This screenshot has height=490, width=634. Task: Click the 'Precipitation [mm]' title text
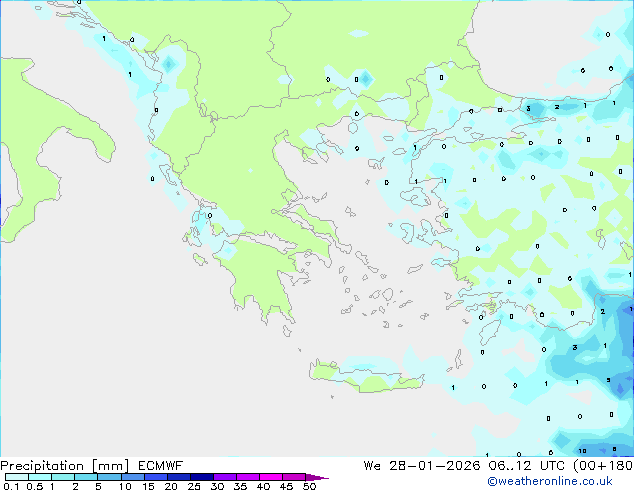pos(65,466)
